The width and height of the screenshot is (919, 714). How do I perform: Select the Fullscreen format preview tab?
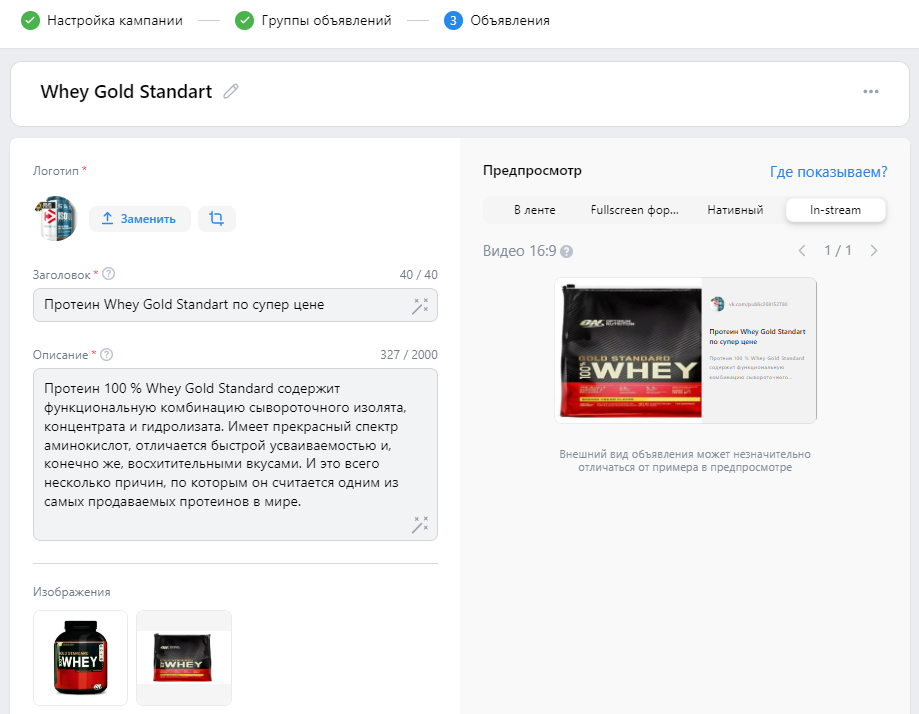coord(635,210)
